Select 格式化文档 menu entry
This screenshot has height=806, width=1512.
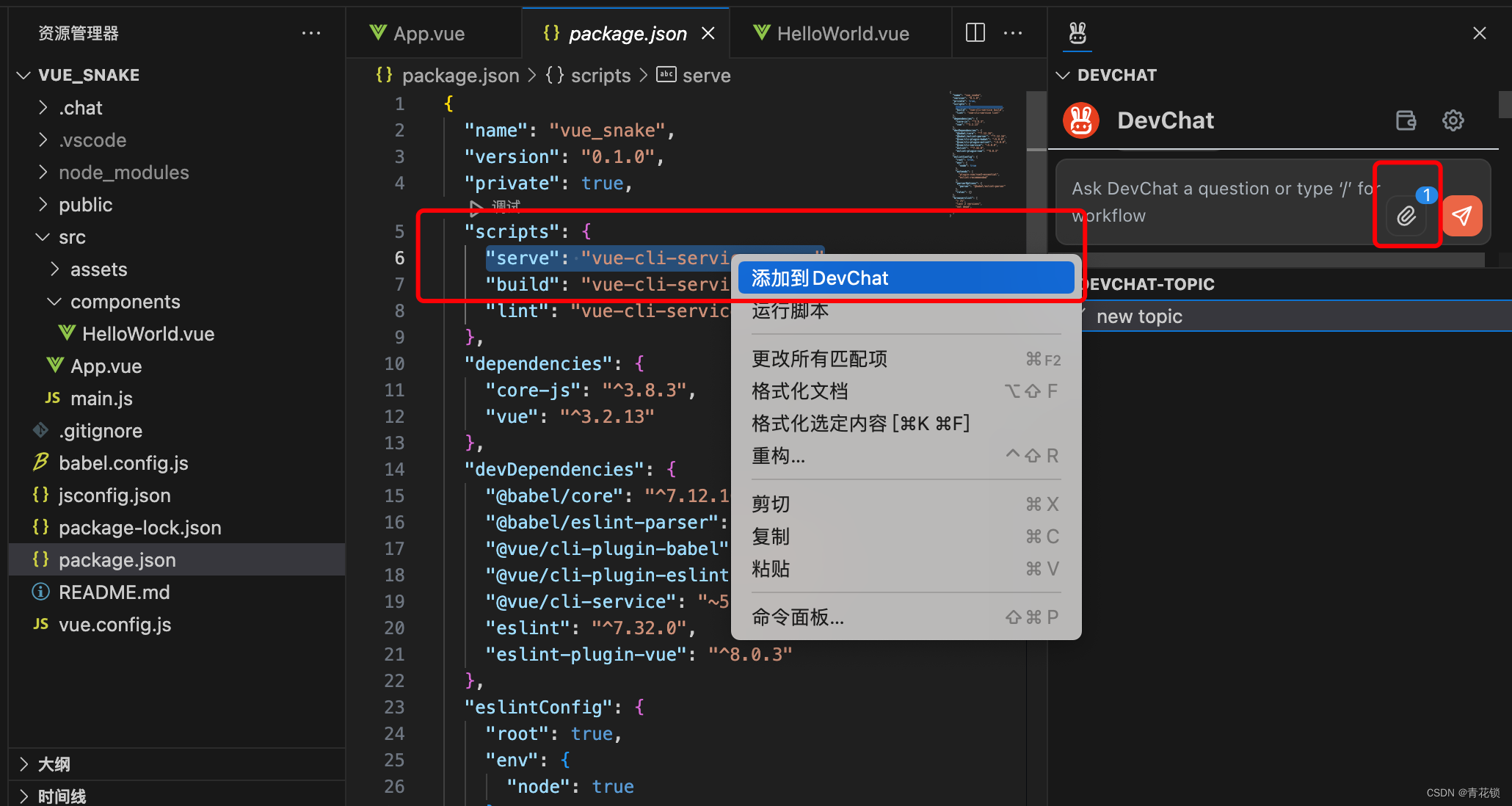pos(906,391)
